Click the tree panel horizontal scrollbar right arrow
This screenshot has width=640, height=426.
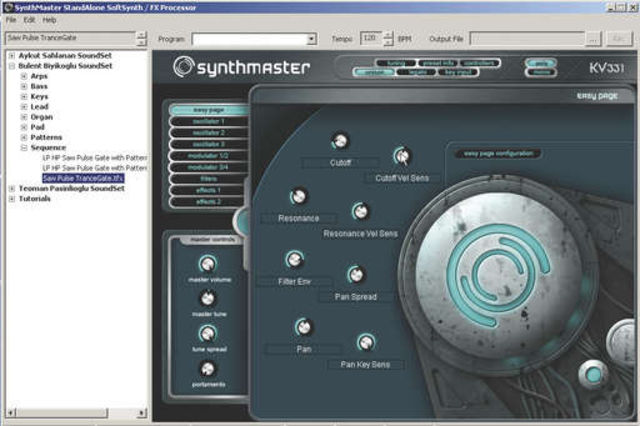tap(141, 413)
